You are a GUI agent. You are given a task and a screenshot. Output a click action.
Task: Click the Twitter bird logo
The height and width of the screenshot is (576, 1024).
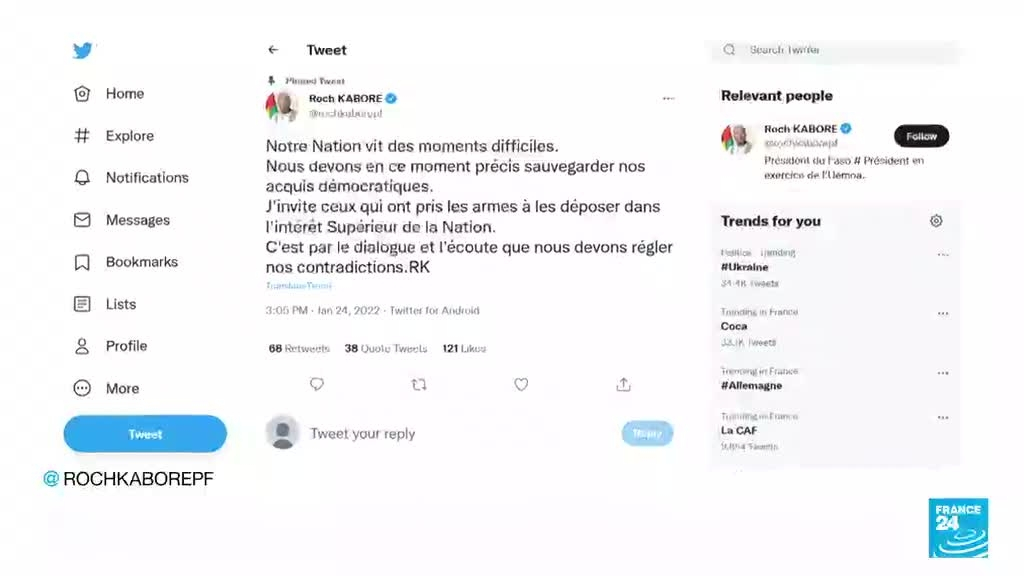tap(83, 50)
